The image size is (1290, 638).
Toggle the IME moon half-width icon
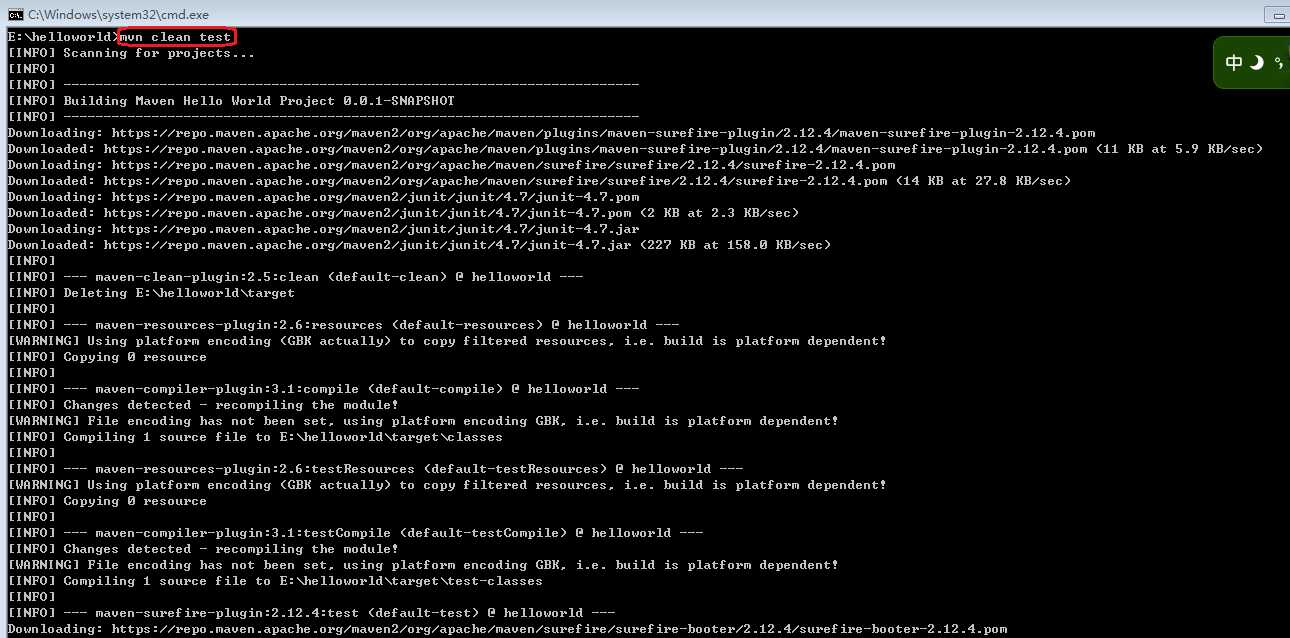[1256, 62]
